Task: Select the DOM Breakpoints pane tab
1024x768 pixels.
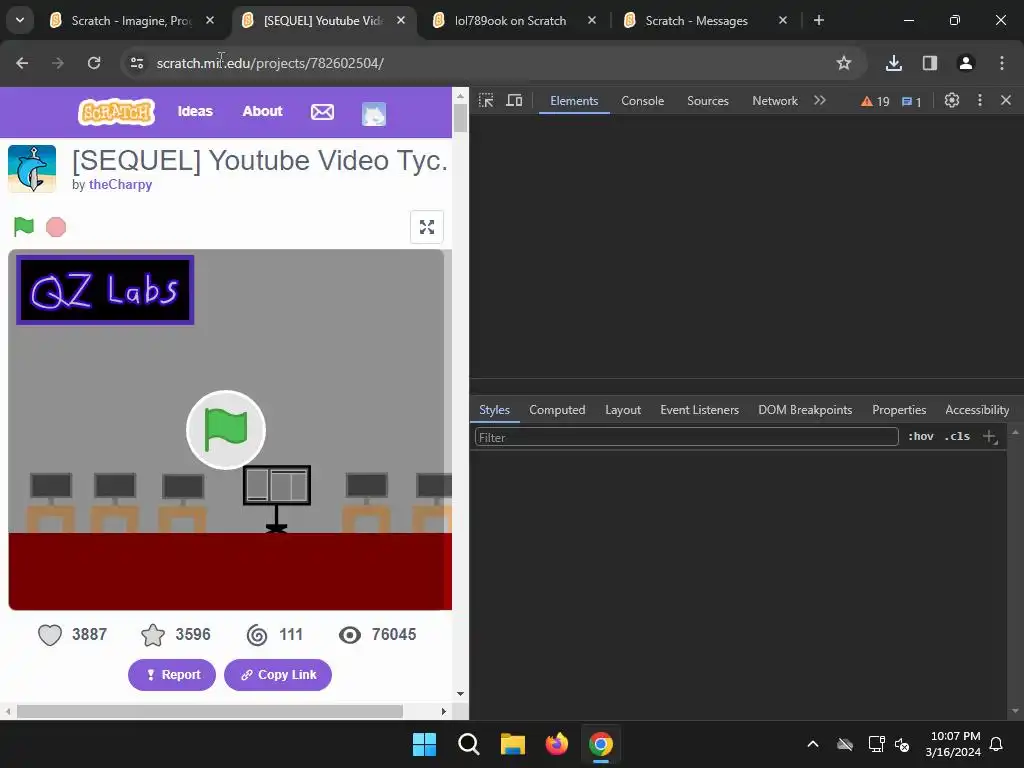Action: click(805, 409)
